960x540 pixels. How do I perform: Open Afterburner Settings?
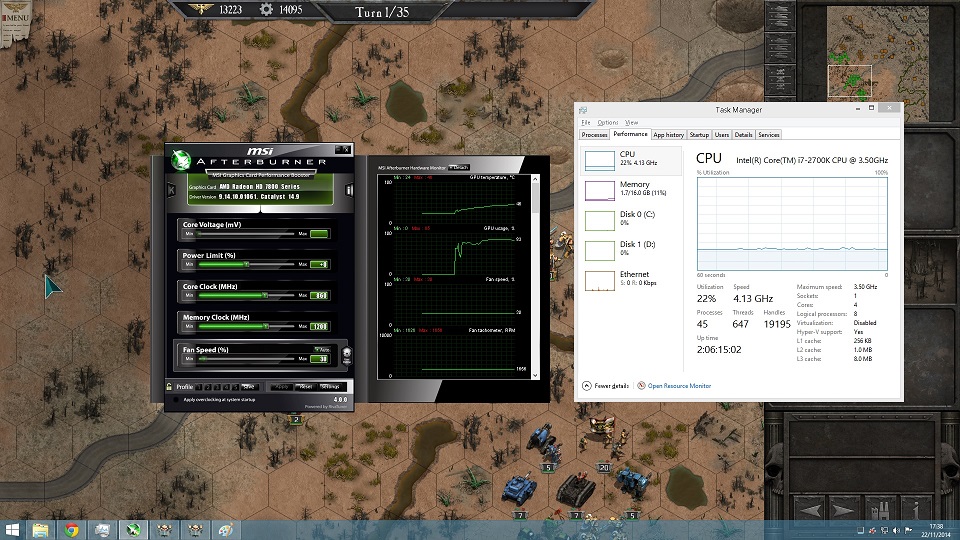point(330,387)
